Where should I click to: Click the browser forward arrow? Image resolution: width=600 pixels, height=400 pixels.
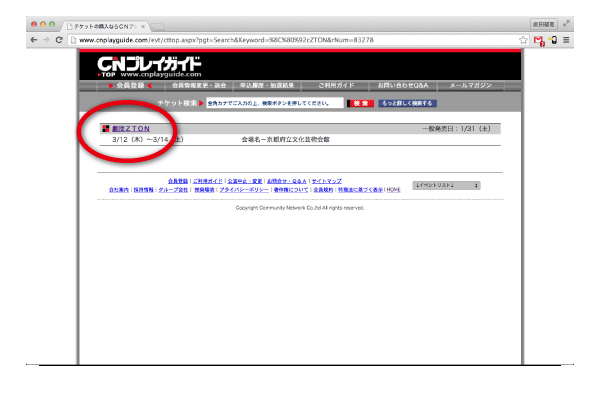(x=46, y=40)
